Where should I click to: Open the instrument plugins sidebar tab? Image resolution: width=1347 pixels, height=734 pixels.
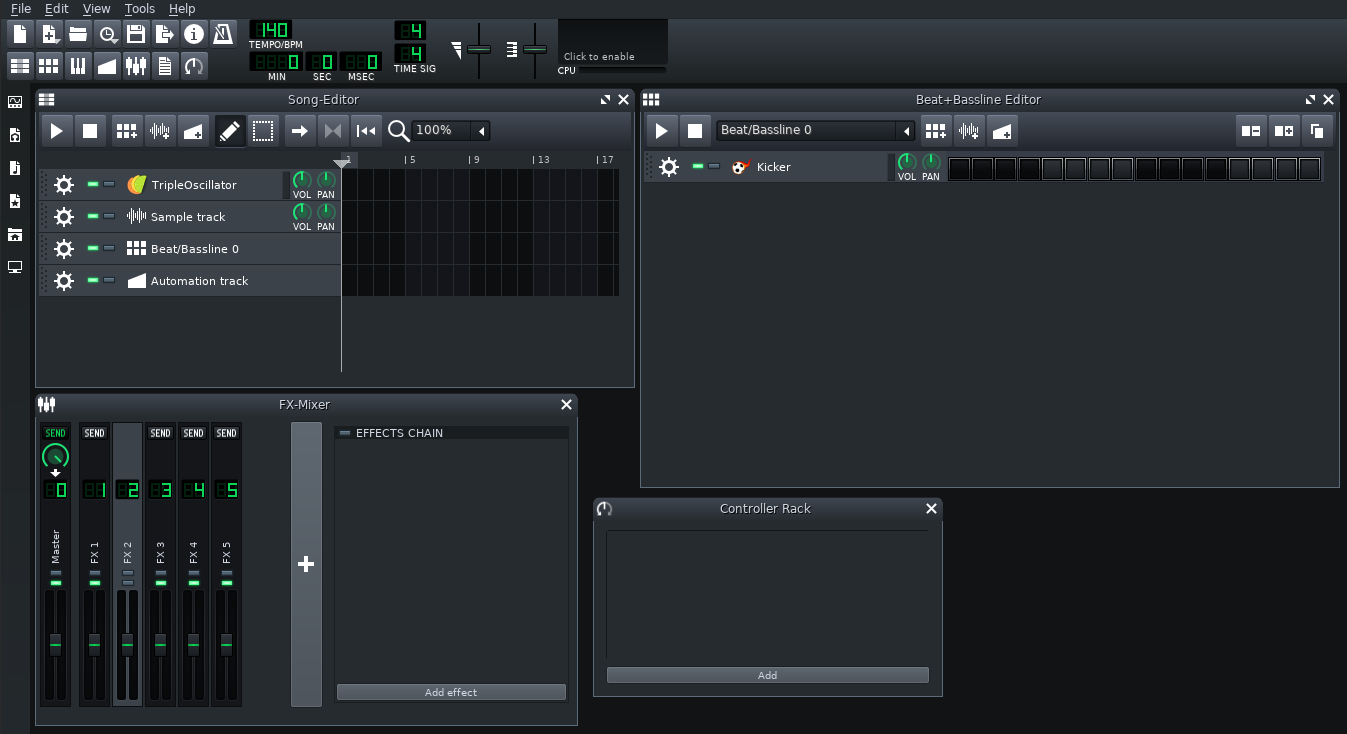pos(15,102)
